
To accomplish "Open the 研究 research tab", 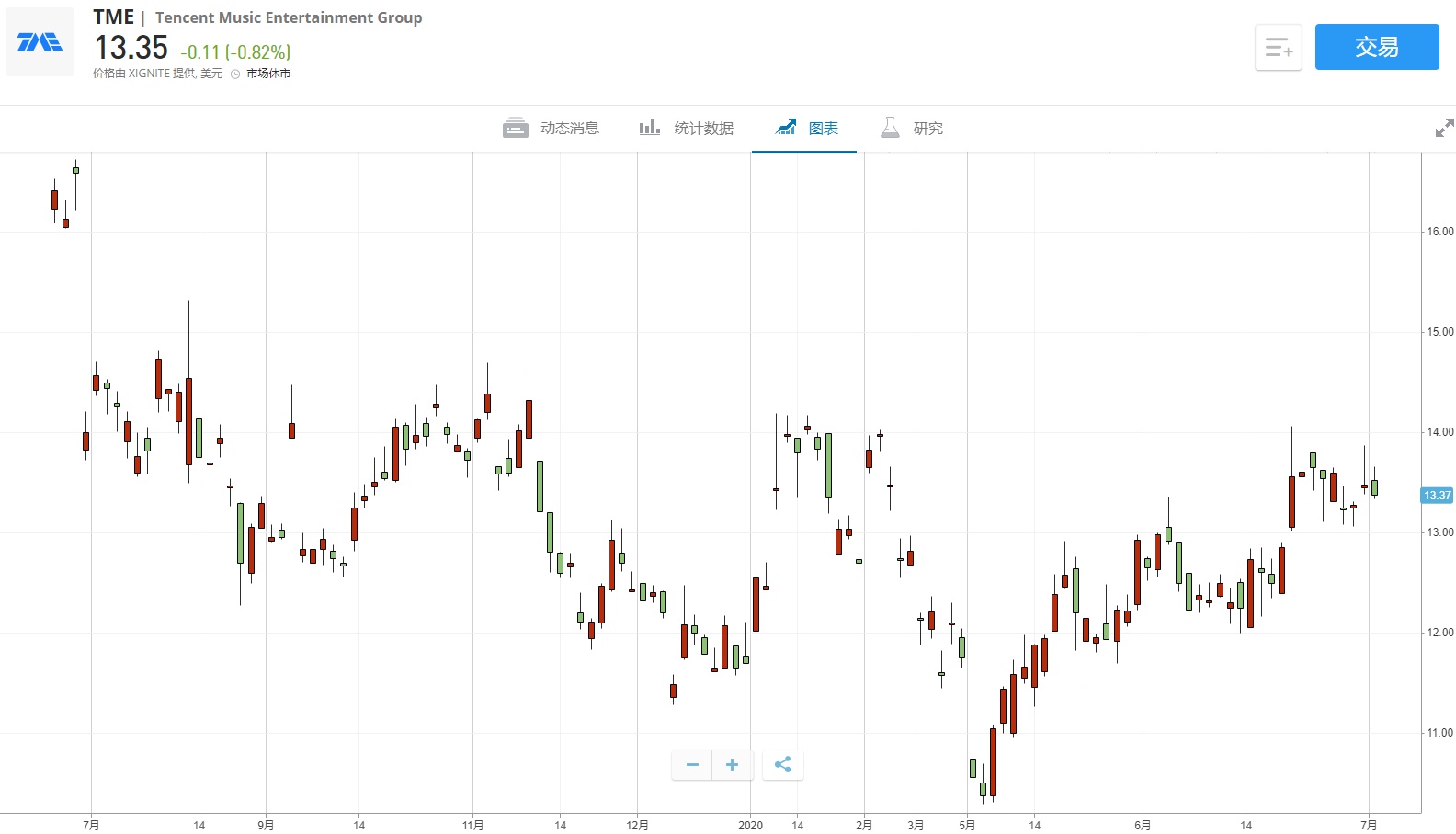I will 912,129.
